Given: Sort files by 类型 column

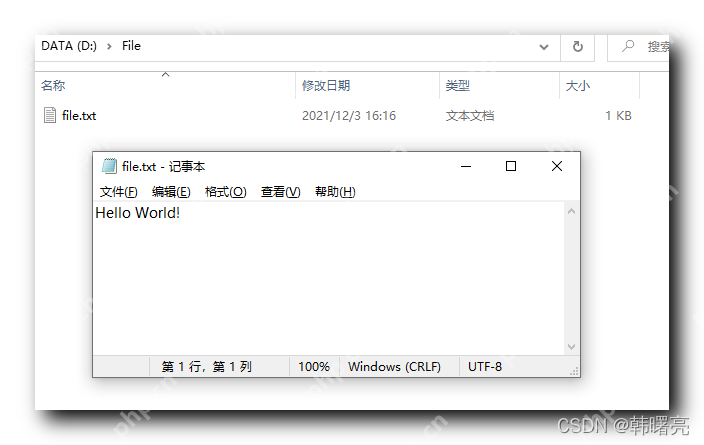Looking at the screenshot, I should (458, 85).
